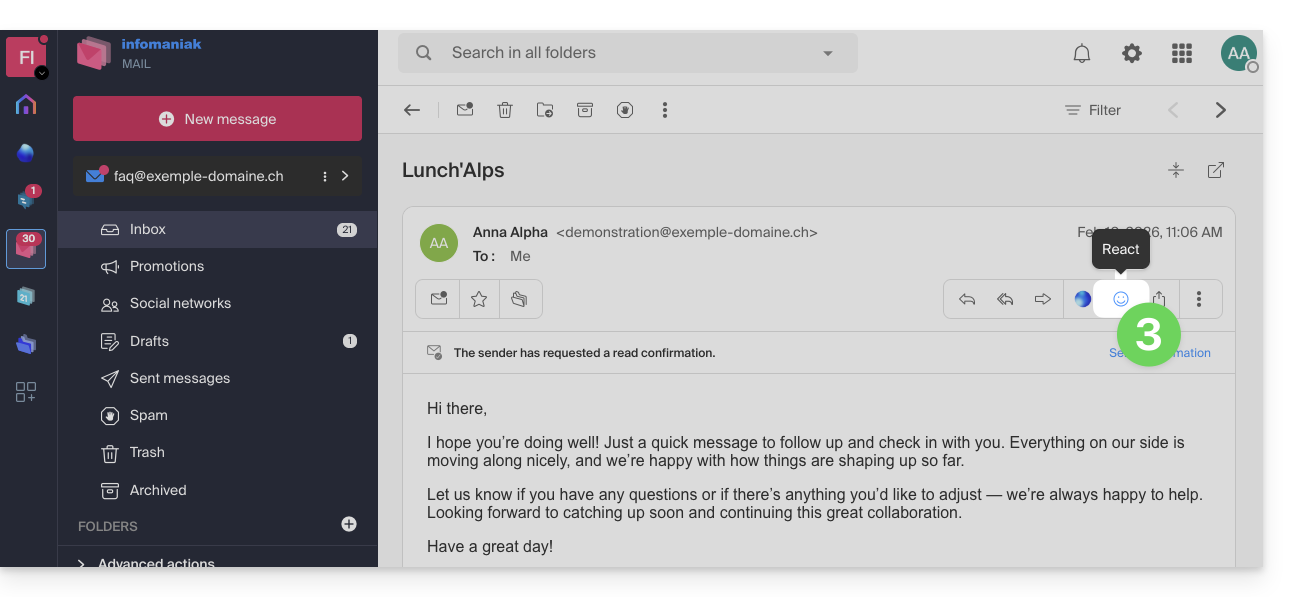Screen dimensions: 1293x597
Task: Open the search folder dropdown arrow
Action: click(827, 54)
